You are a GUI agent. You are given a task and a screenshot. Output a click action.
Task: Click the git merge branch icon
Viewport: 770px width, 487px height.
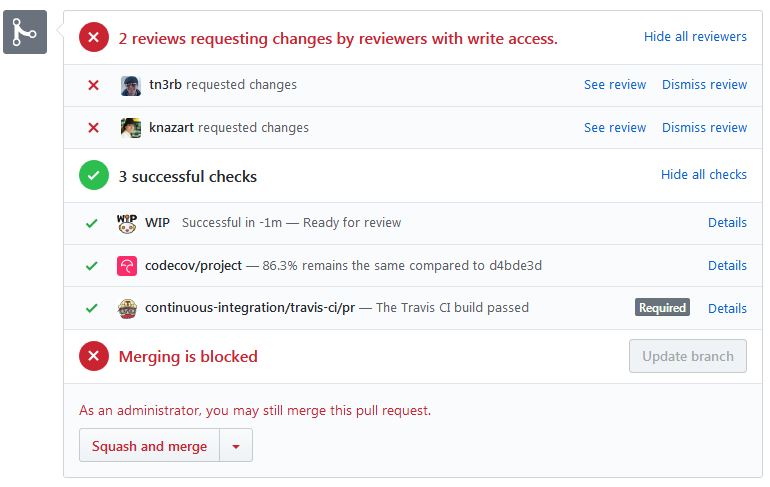25,32
